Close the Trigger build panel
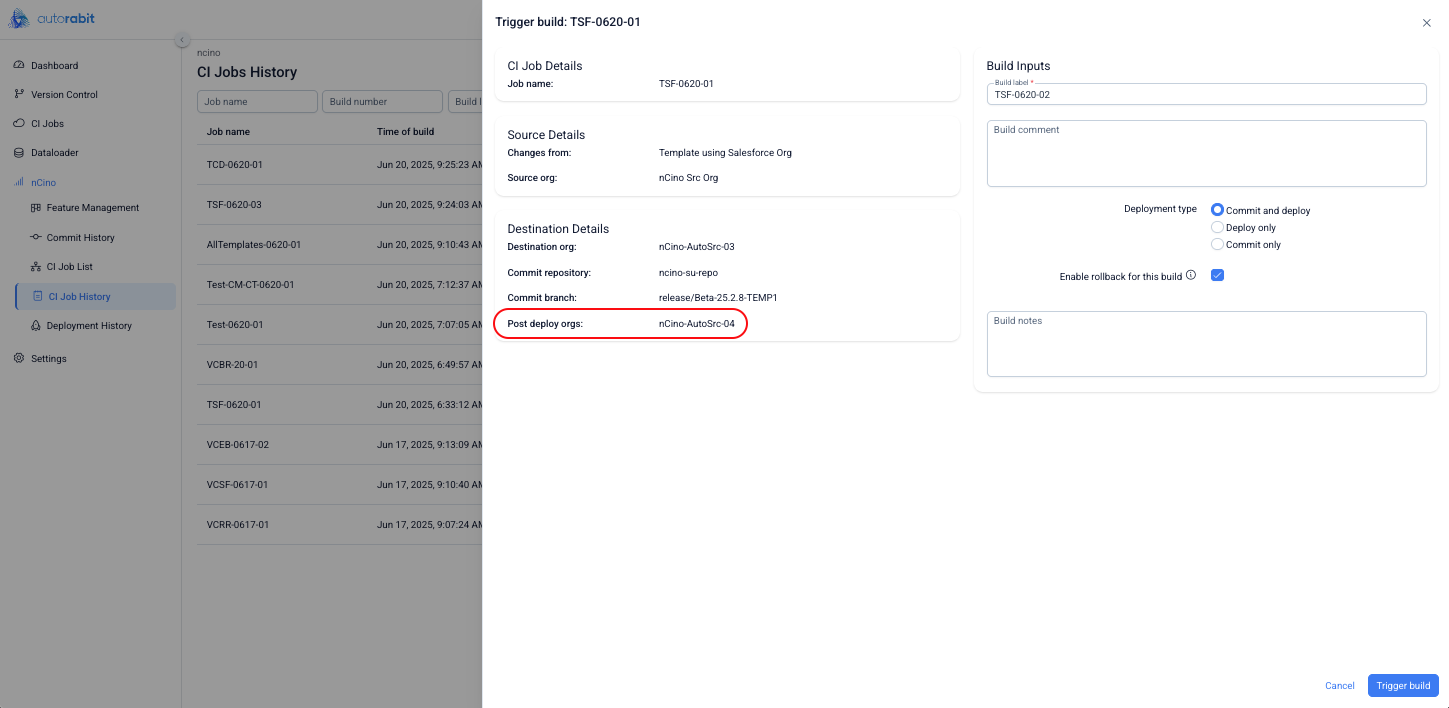1449x708 pixels. (x=1426, y=23)
